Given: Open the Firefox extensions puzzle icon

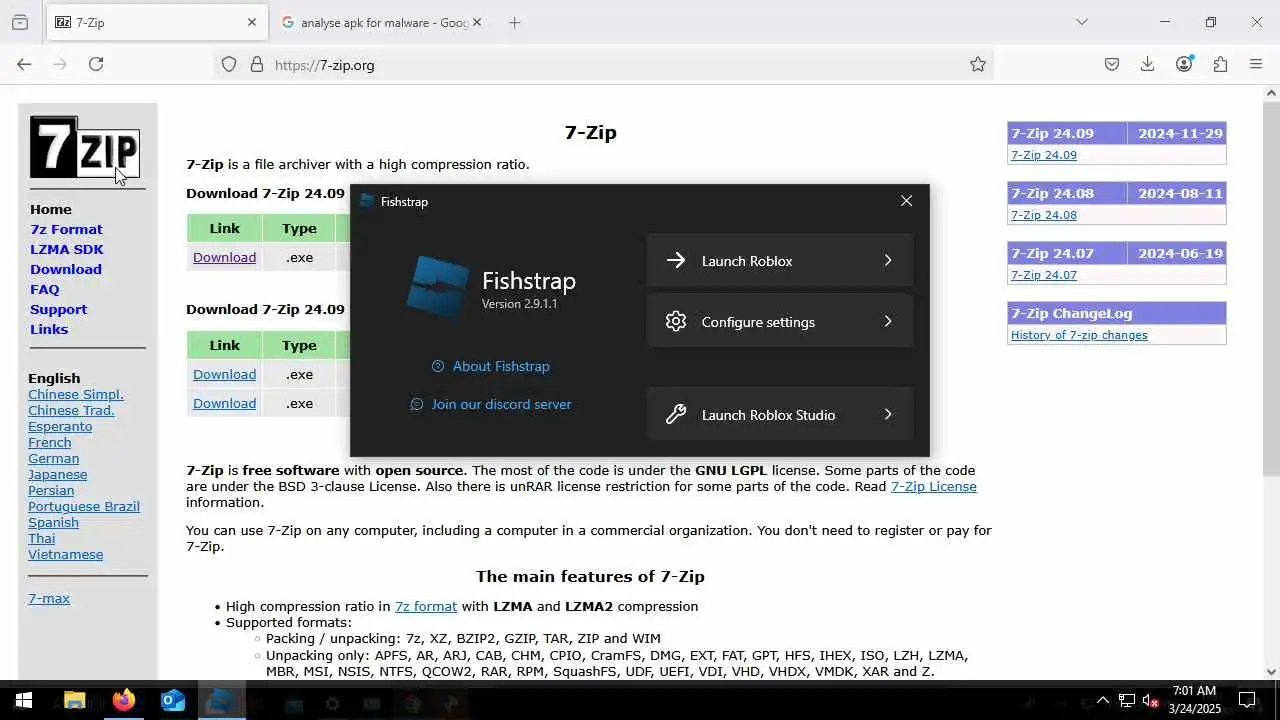Looking at the screenshot, I should (x=1220, y=64).
